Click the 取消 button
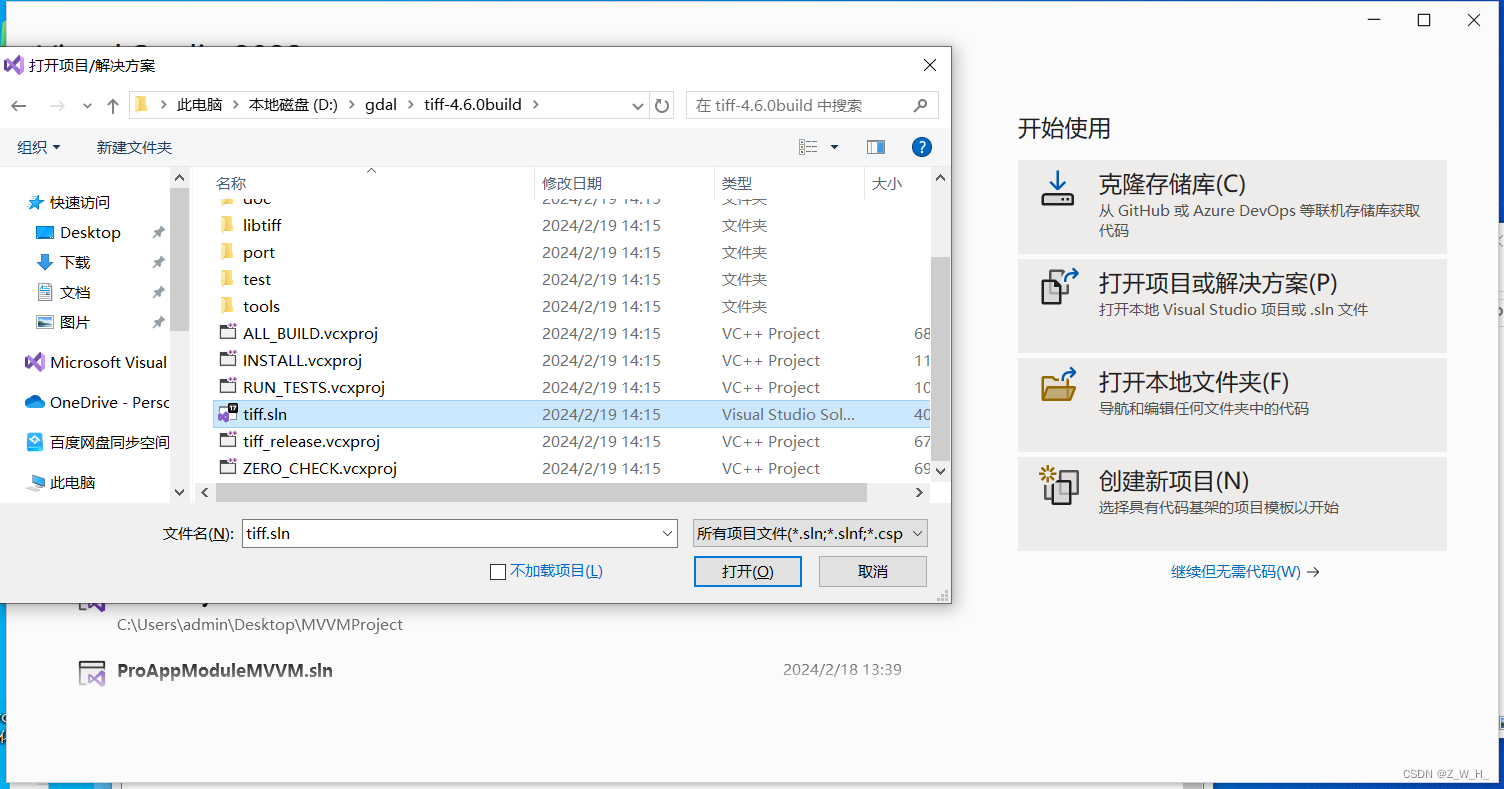This screenshot has height=789, width=1504. [x=873, y=571]
